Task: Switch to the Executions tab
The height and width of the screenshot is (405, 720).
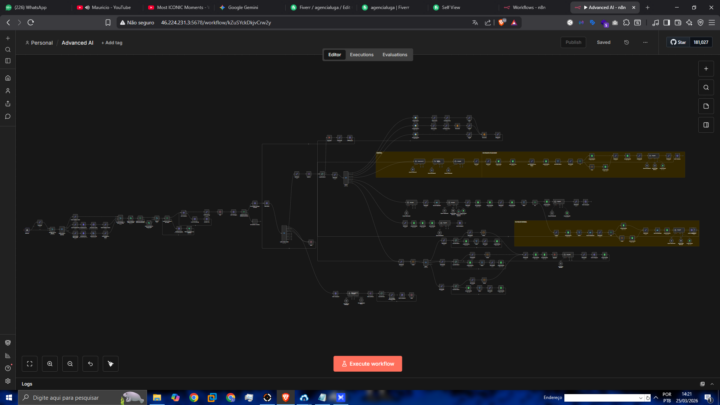Action: 361,54
